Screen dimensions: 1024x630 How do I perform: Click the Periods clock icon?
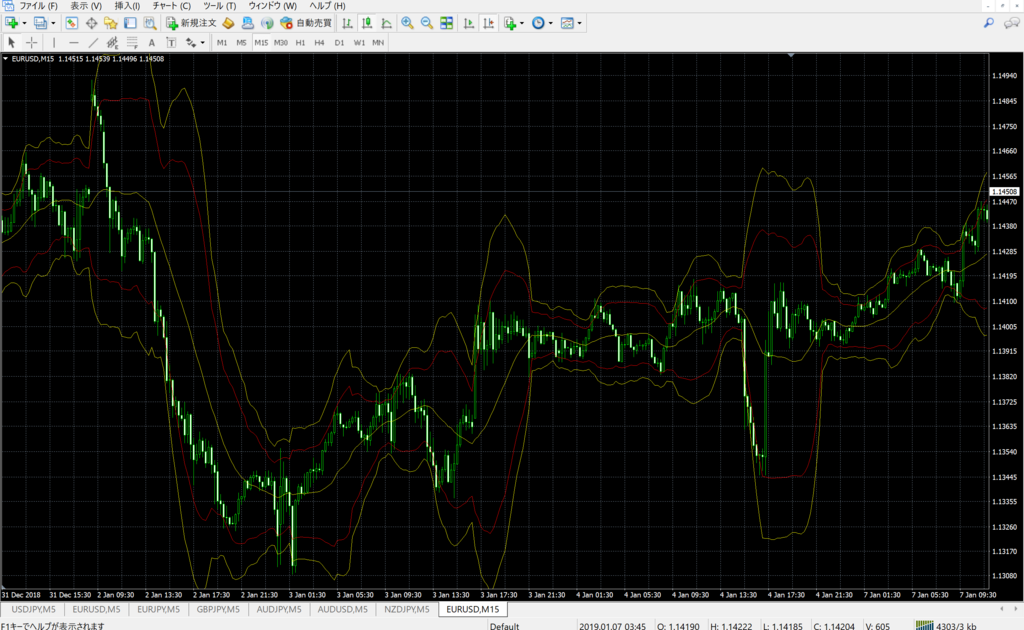[x=538, y=24]
